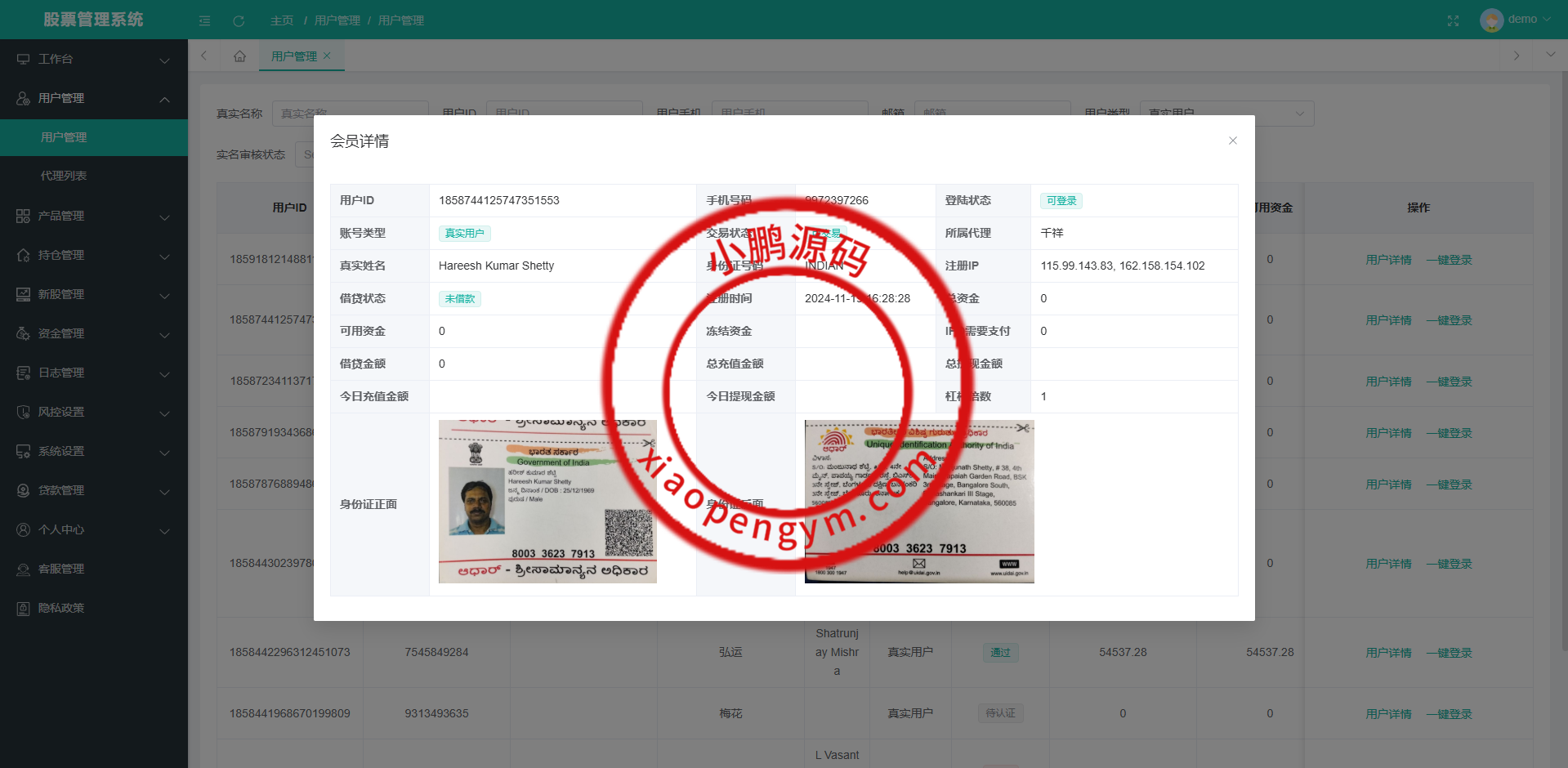
Task: Select 代理列表 in the sidebar
Action: click(x=64, y=176)
